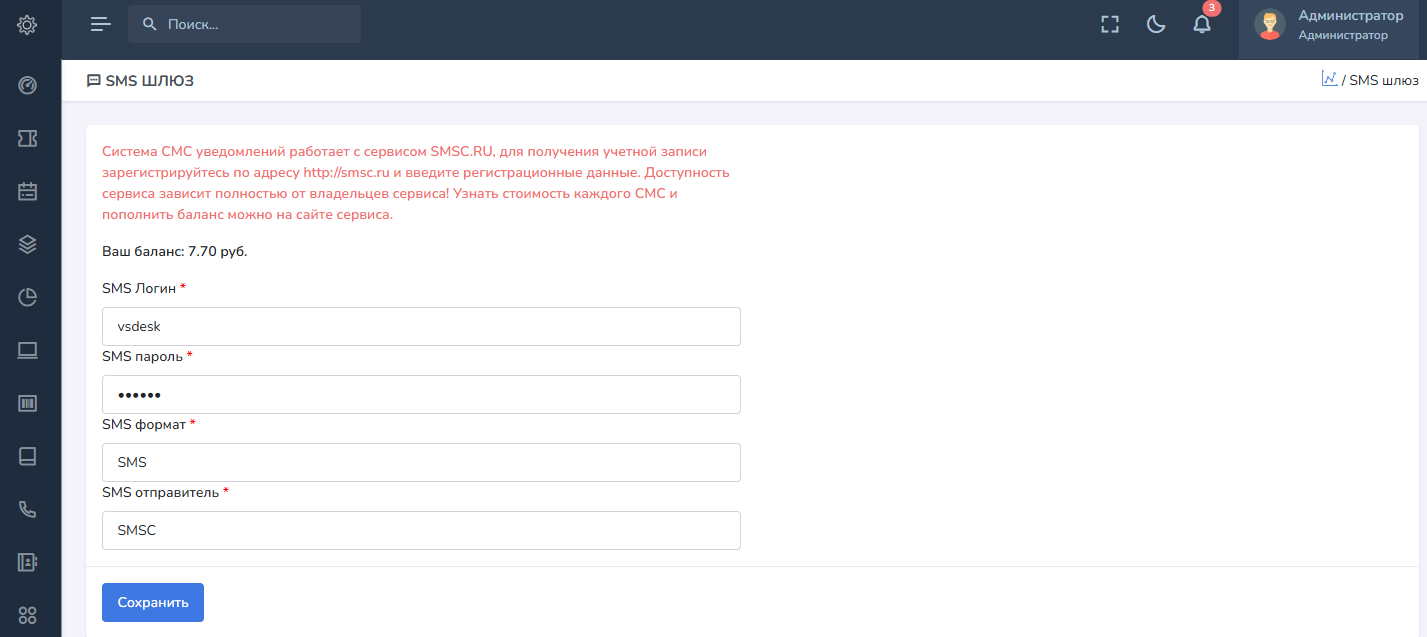Image resolution: width=1427 pixels, height=637 pixels.
Task: Open the notifications bell dropdown
Action: (1202, 25)
